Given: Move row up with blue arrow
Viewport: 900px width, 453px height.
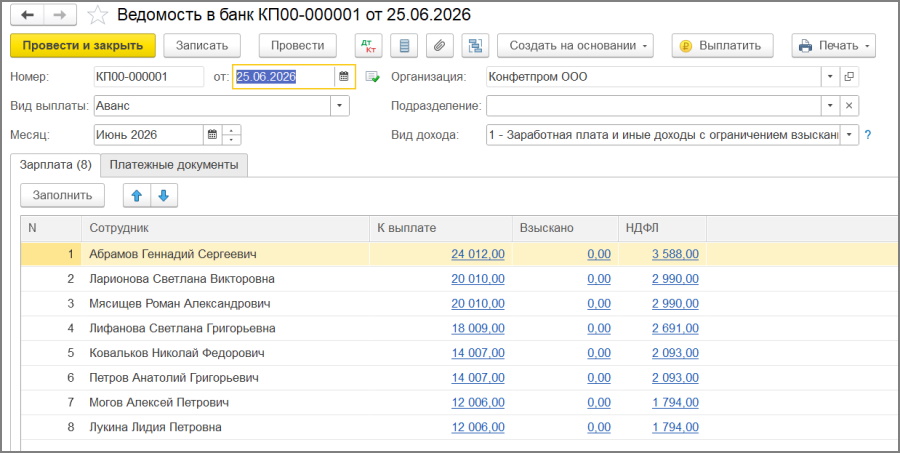Looking at the screenshot, I should (x=137, y=196).
